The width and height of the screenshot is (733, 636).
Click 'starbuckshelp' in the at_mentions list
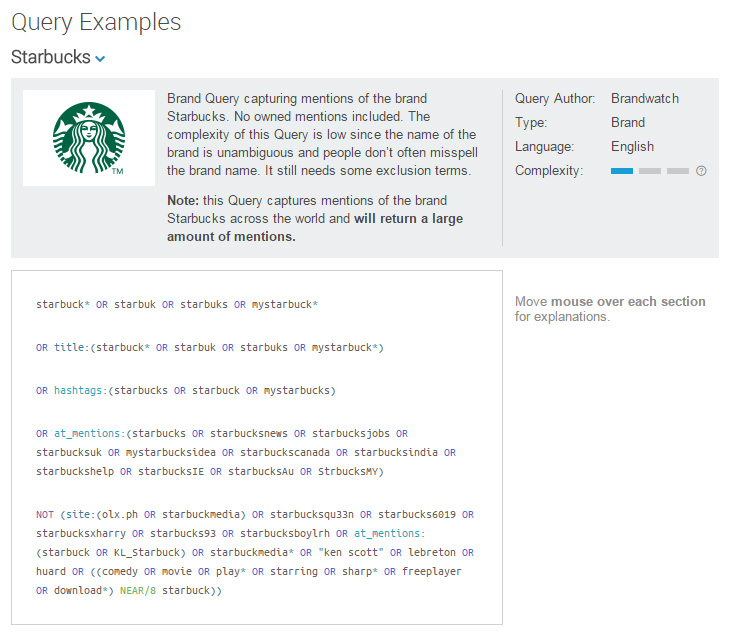[x=75, y=472]
